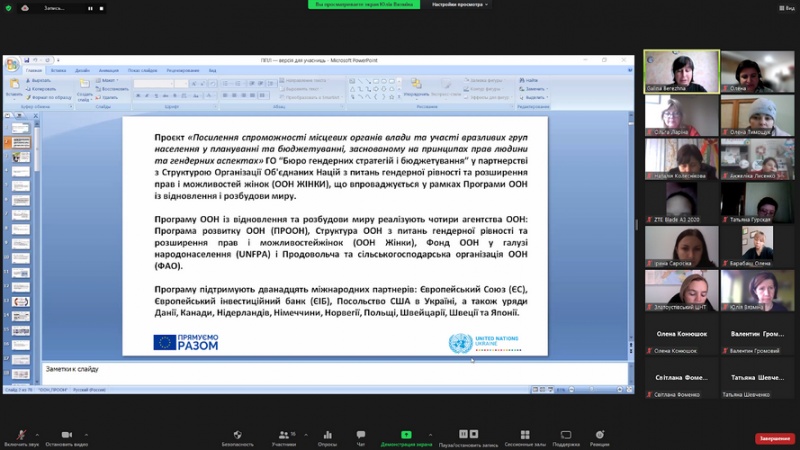Click the slide notes field

[x=330, y=370]
